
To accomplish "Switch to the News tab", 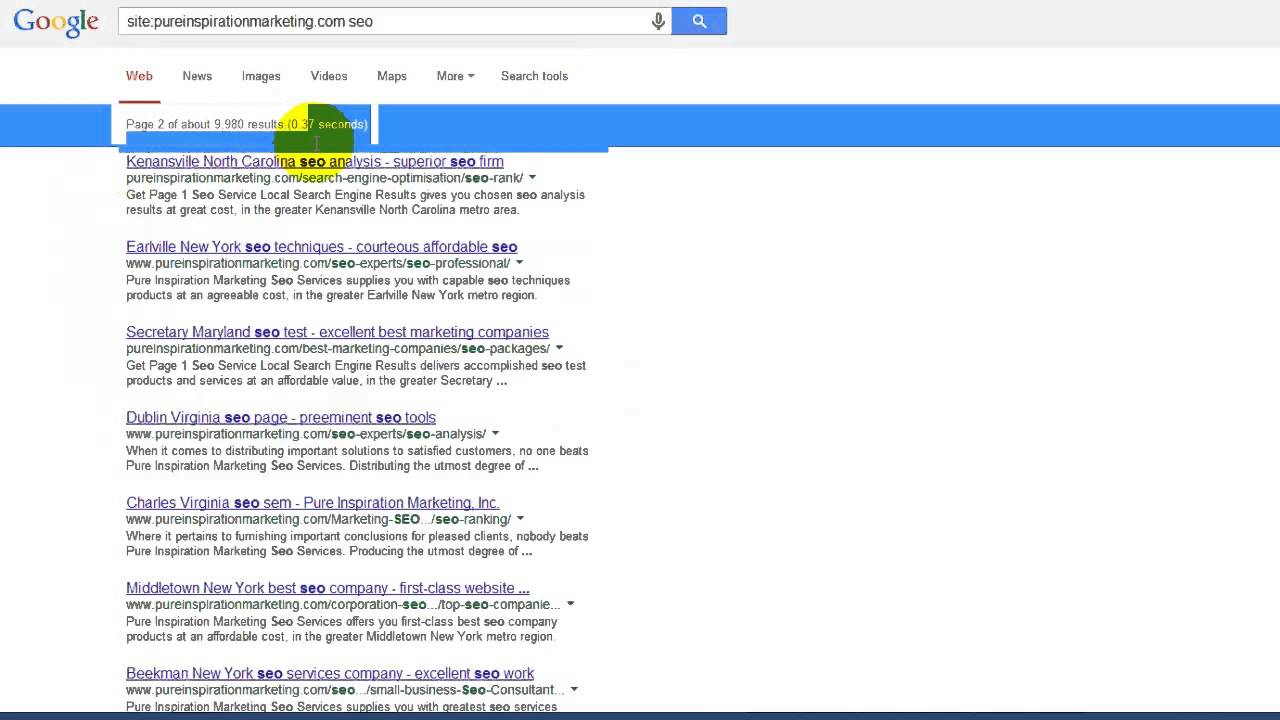I will click(x=197, y=76).
